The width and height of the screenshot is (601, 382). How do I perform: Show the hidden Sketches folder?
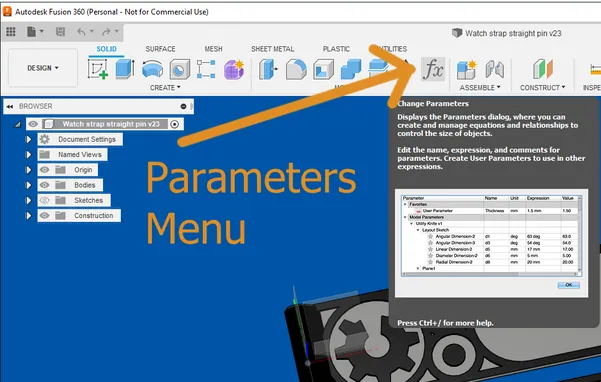[x=44, y=200]
